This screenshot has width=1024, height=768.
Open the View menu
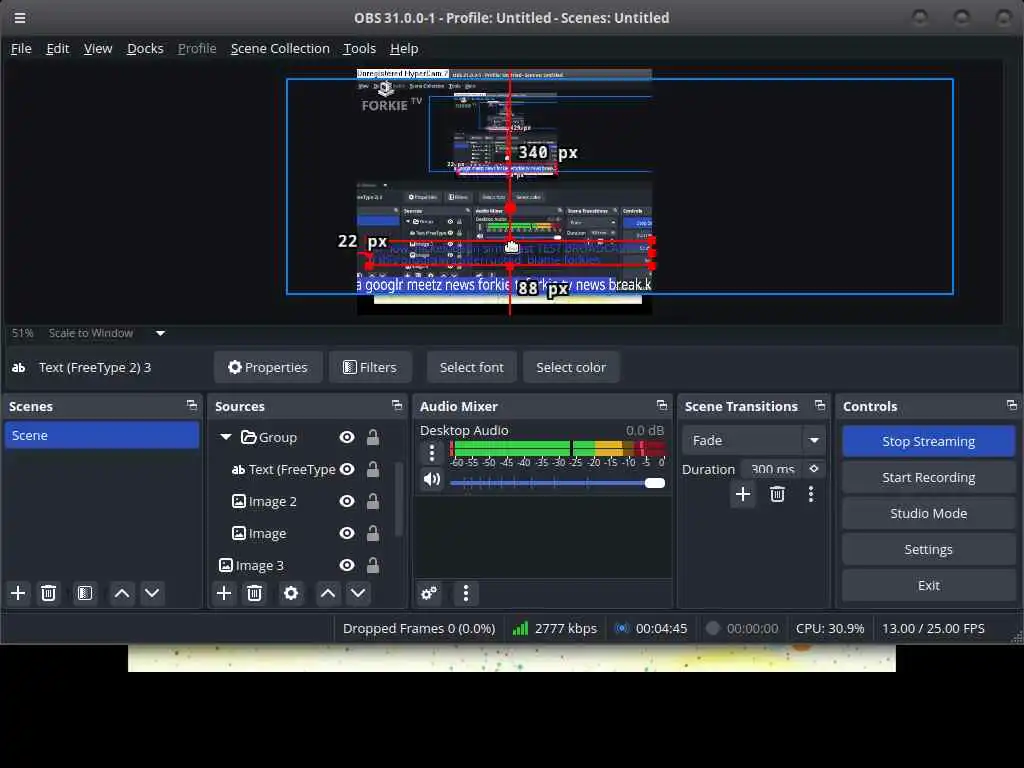click(98, 48)
